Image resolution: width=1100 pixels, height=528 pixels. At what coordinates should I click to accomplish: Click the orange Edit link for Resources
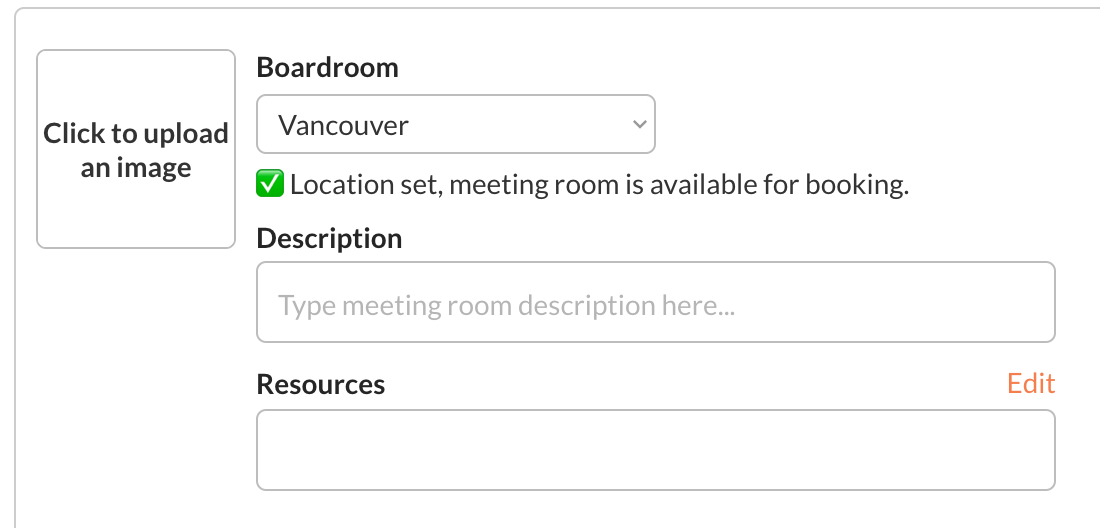(x=1030, y=384)
